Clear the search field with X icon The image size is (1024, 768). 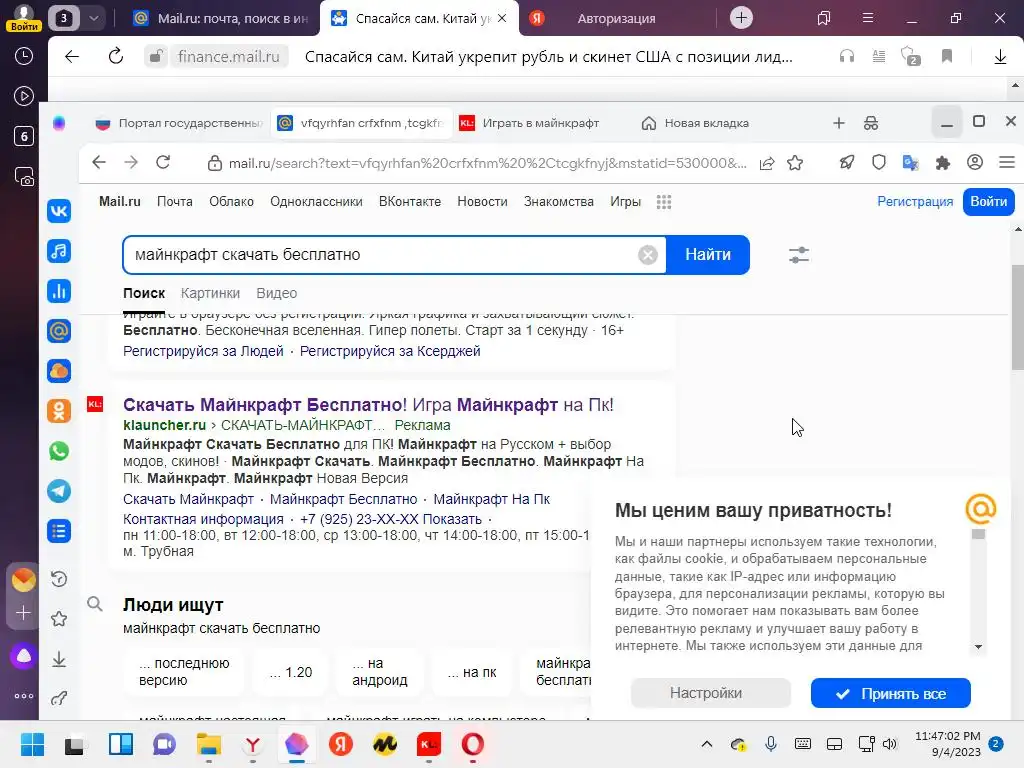pos(648,255)
